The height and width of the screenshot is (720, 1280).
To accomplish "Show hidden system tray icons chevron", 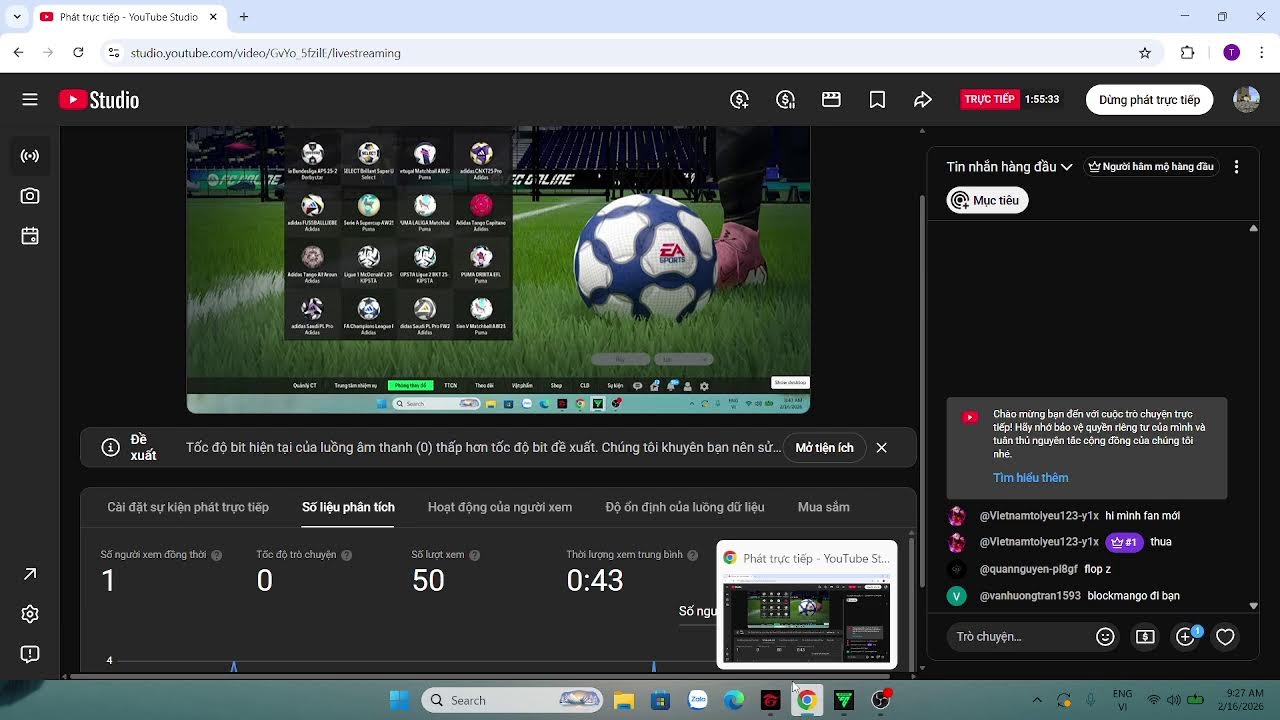I will [1036, 700].
